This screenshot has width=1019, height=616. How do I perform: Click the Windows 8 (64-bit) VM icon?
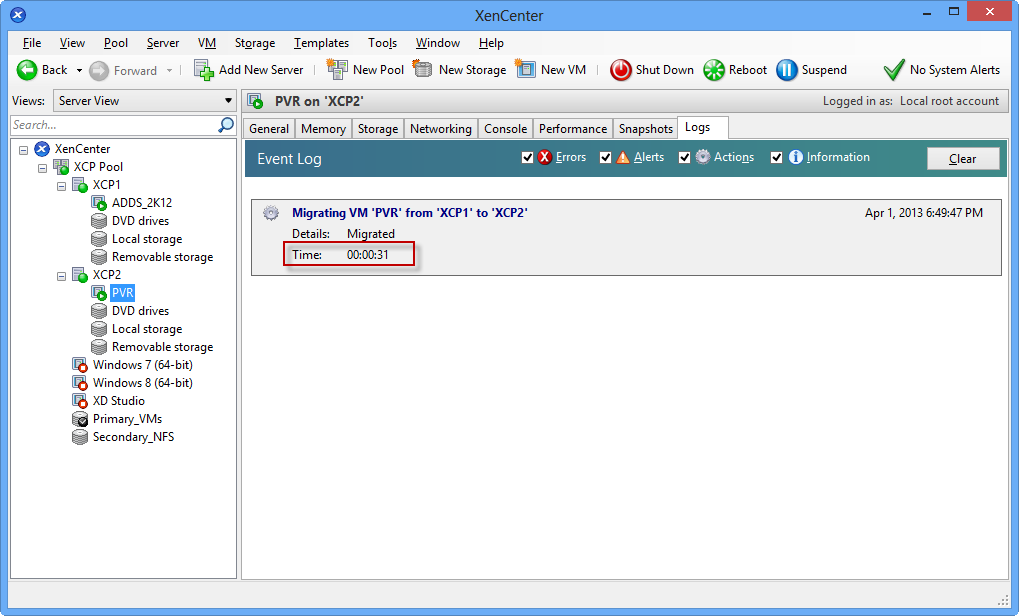click(x=80, y=383)
